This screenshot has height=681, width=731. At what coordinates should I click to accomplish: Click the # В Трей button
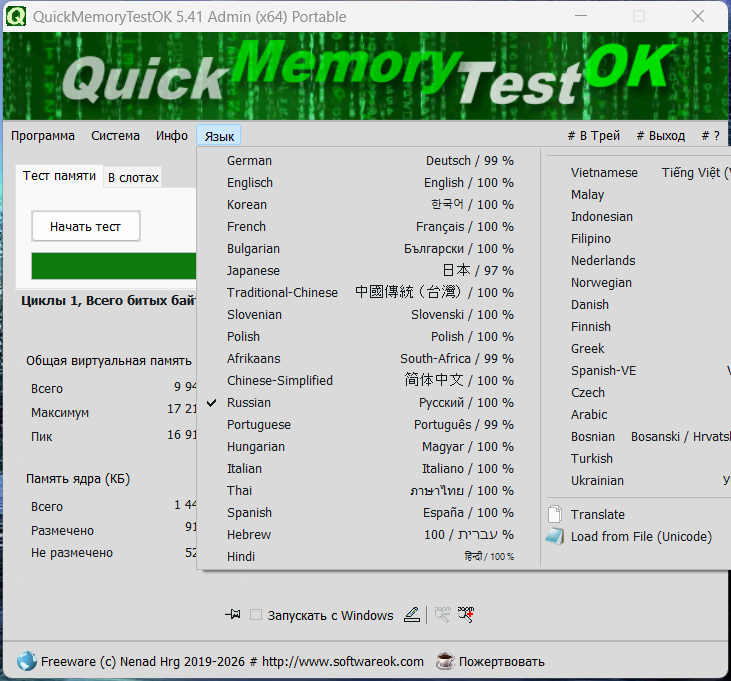(593, 136)
